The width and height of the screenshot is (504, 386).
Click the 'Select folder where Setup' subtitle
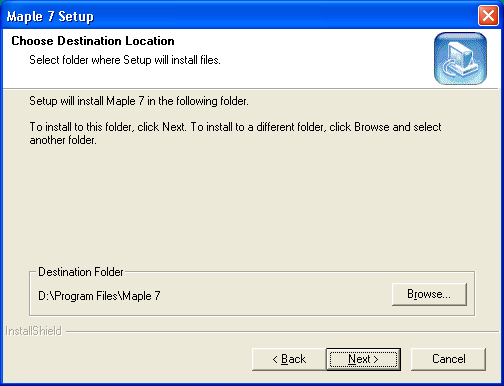click(x=125, y=60)
